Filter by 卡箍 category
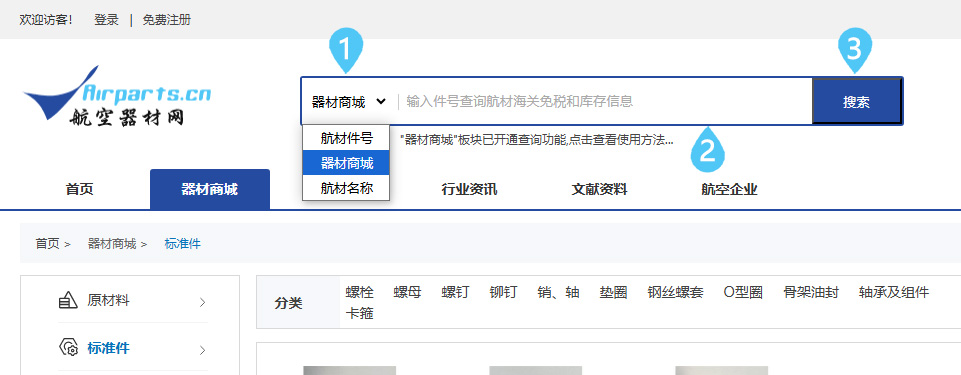Image resolution: width=961 pixels, height=375 pixels. 360,314
